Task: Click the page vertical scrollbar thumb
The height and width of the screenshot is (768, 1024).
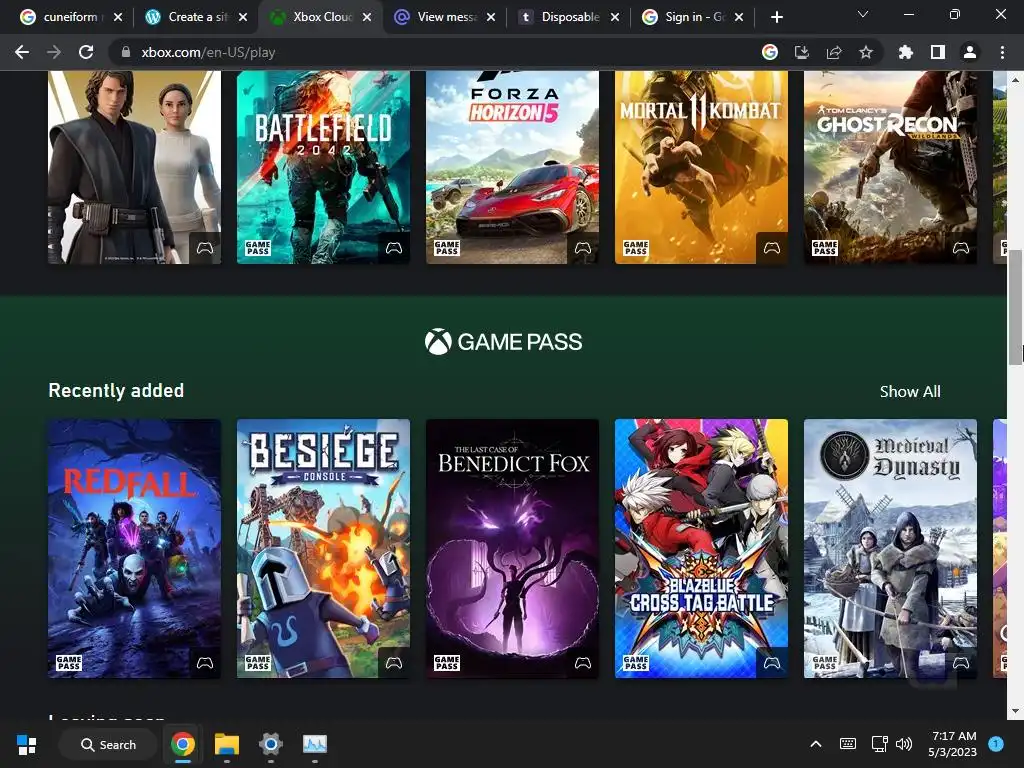Action: click(1016, 307)
